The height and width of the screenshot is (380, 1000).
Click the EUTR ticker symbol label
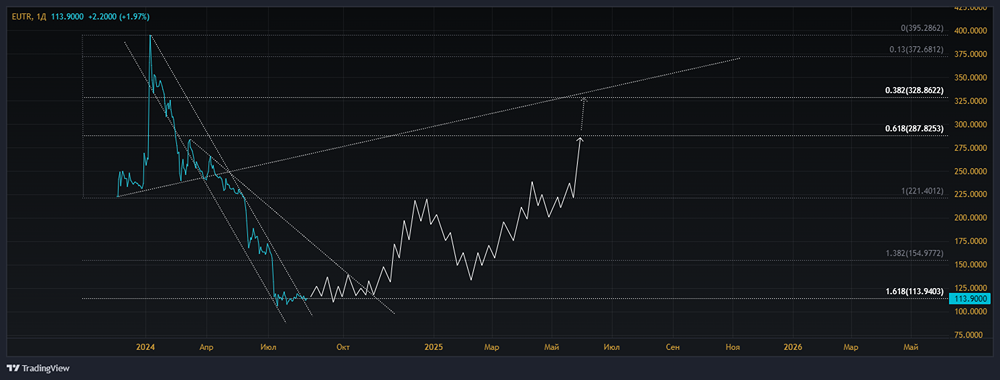(x=21, y=17)
